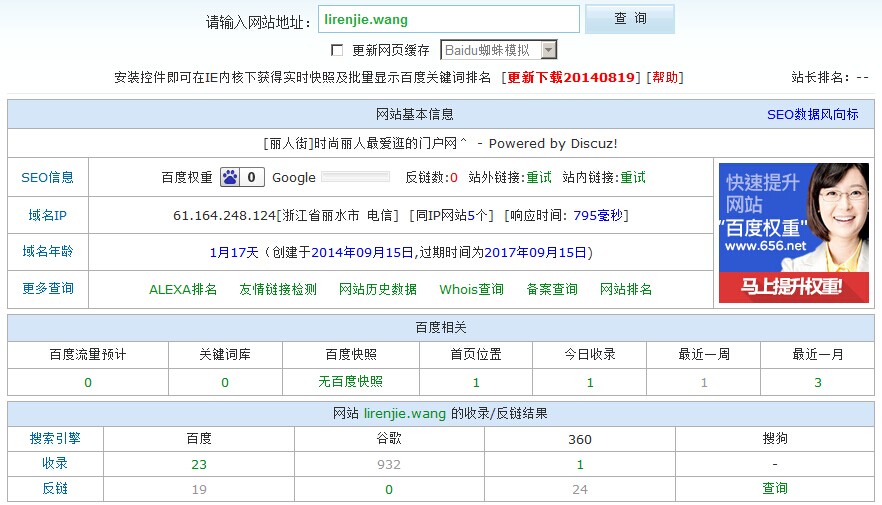Click the 360 收录 value 1
Image resolution: width=882 pixels, height=505 pixels.
click(x=580, y=465)
